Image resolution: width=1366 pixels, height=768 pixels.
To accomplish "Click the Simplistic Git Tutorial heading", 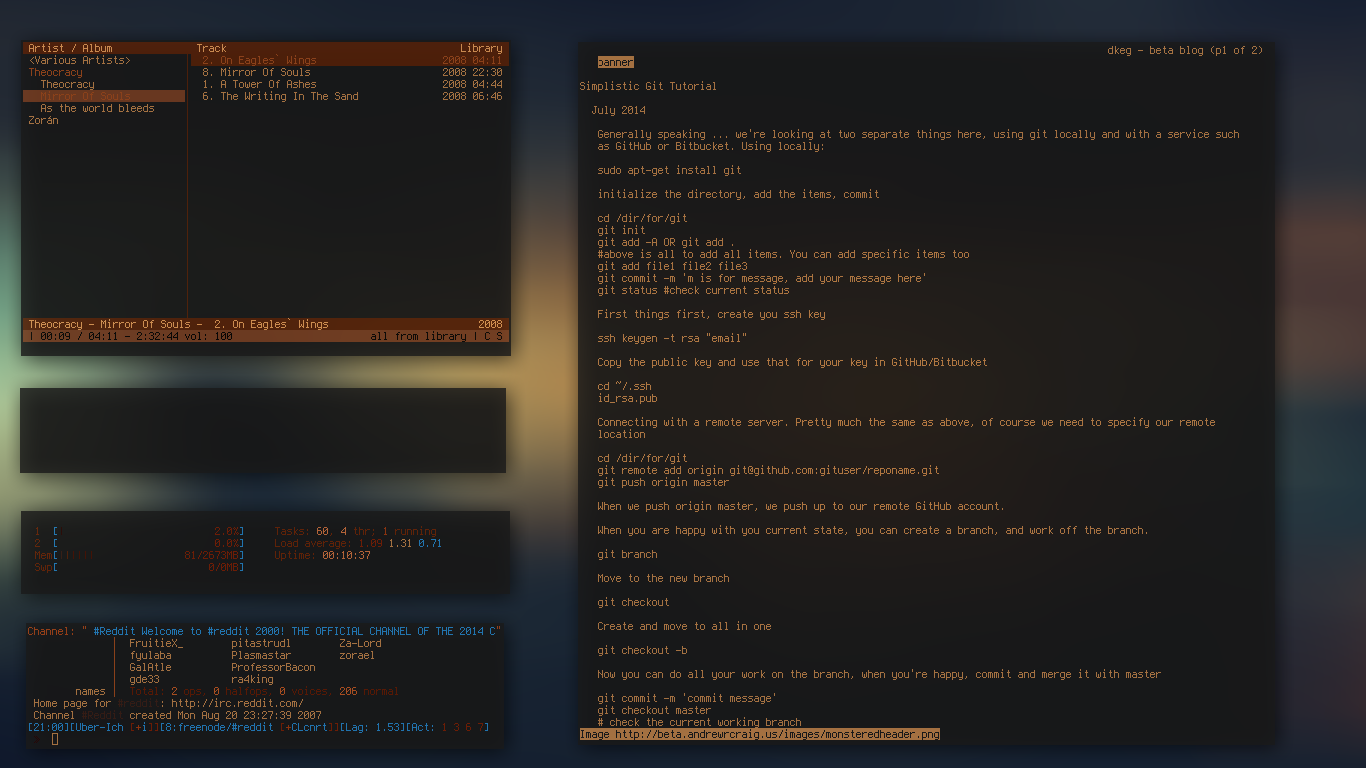I will (648, 86).
